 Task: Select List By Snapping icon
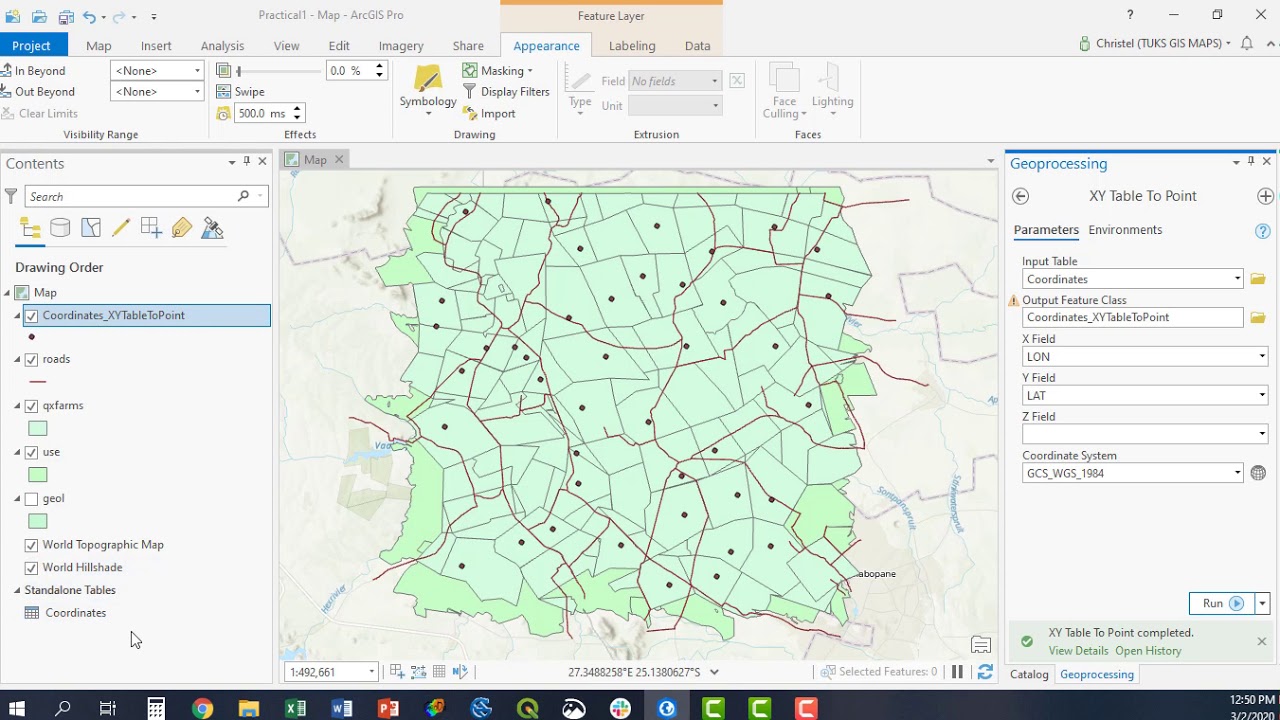coord(151,228)
